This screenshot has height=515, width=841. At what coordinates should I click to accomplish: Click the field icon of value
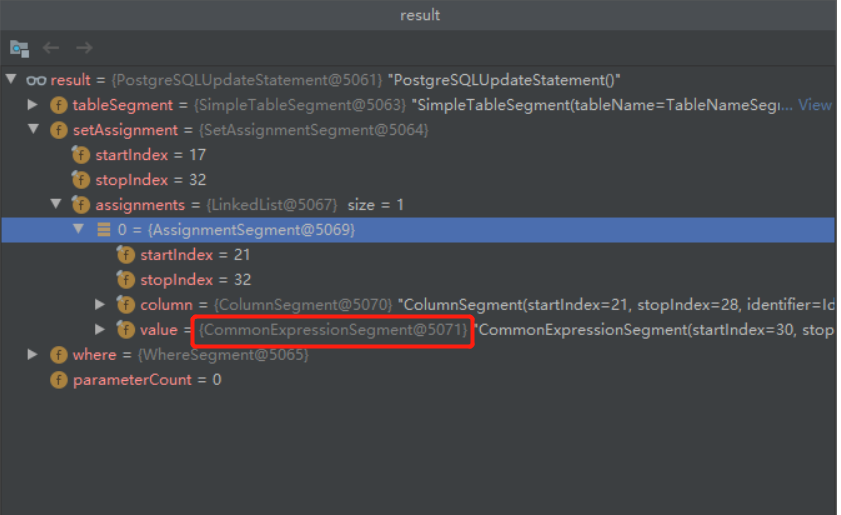pos(126,329)
